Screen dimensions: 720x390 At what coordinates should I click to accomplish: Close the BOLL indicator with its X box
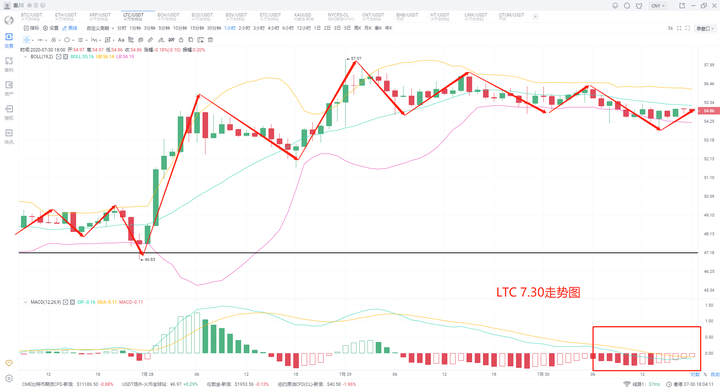tap(66, 57)
